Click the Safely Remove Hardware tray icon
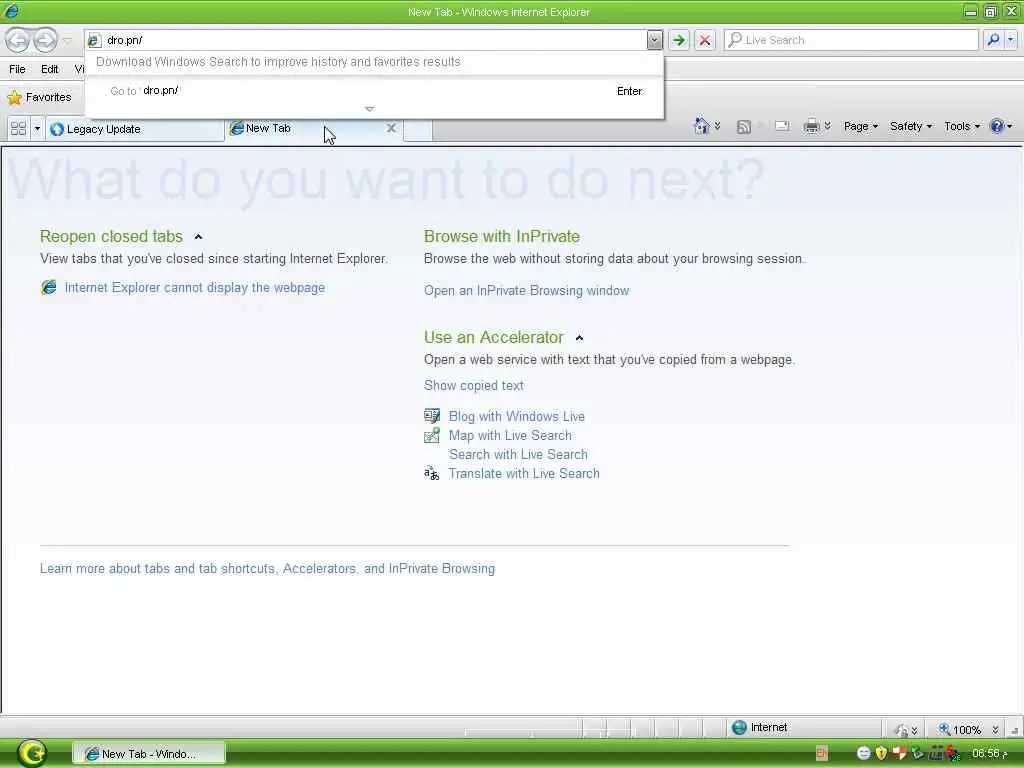Viewport: 1024px width, 768px height. coord(918,753)
